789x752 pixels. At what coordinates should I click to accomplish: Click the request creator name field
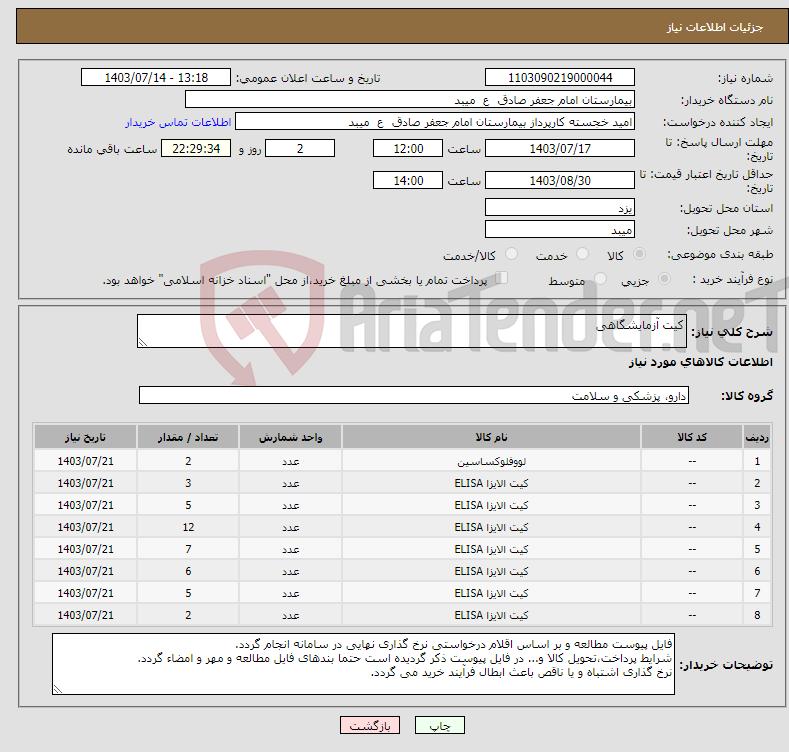tap(435, 122)
